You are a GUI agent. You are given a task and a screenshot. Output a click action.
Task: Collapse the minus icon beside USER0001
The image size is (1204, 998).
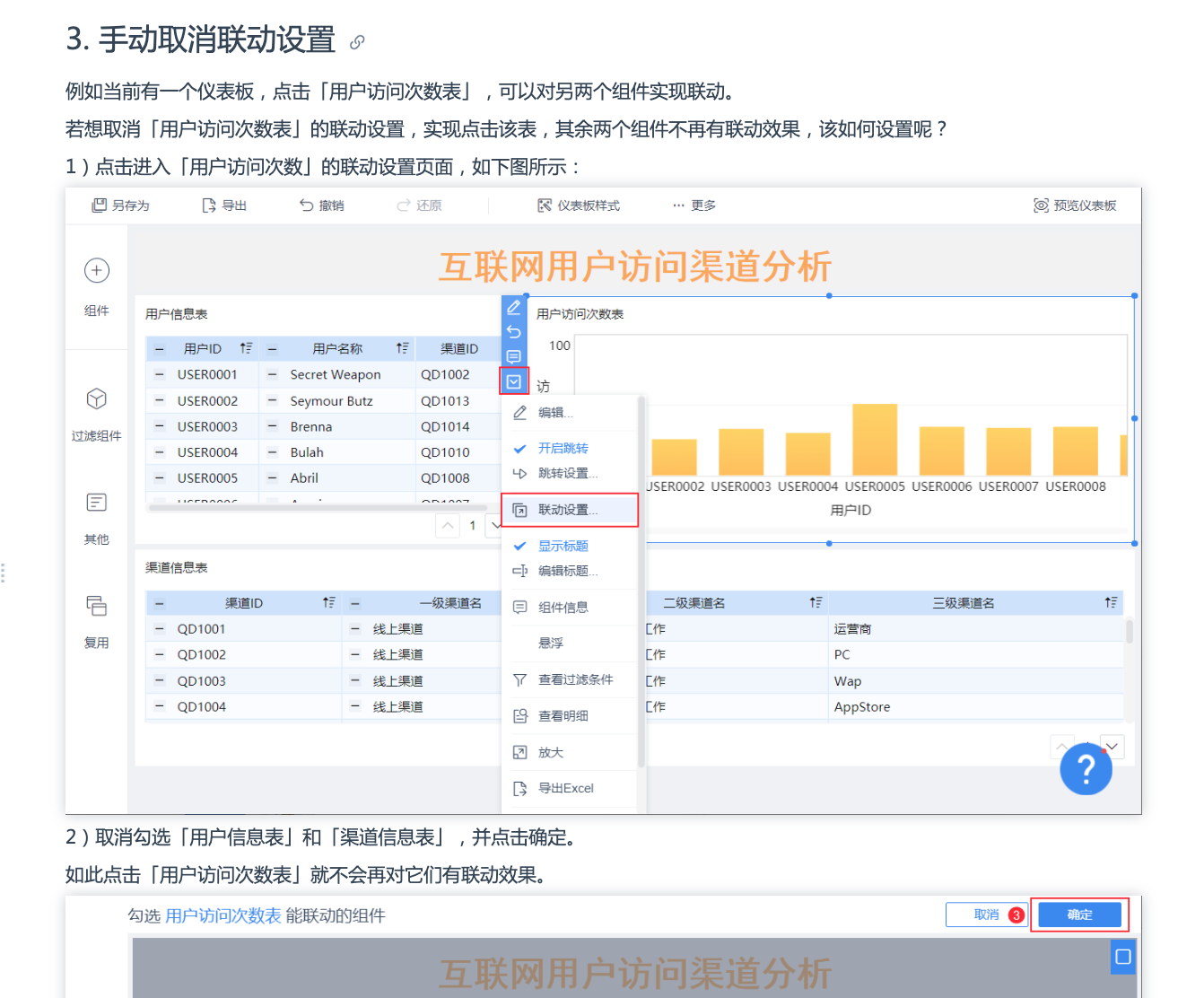[160, 374]
